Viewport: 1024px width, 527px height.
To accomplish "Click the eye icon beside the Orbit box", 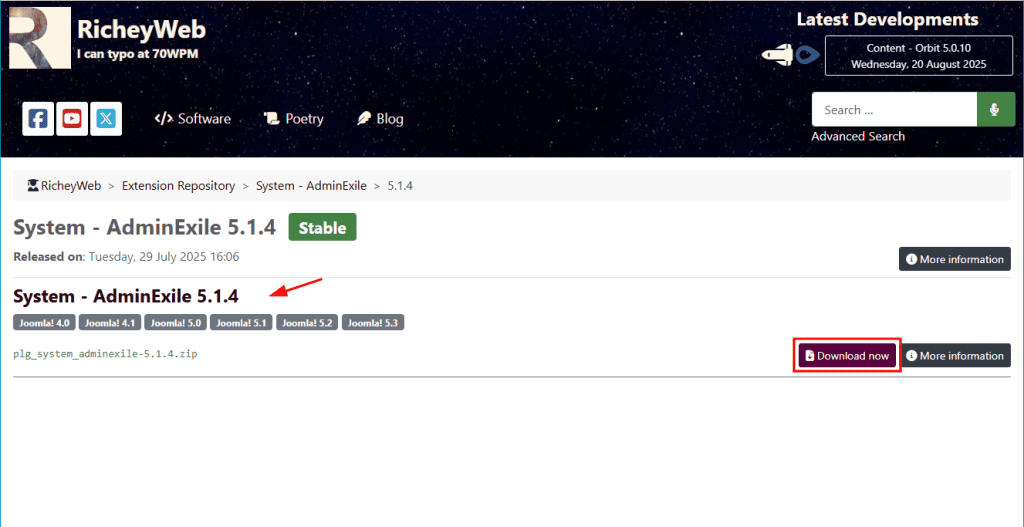I will (x=808, y=55).
